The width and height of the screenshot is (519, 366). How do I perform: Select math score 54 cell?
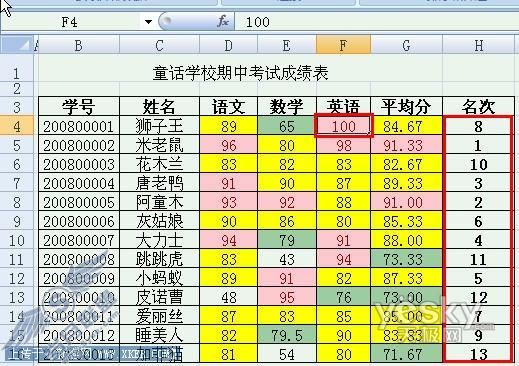click(x=287, y=354)
